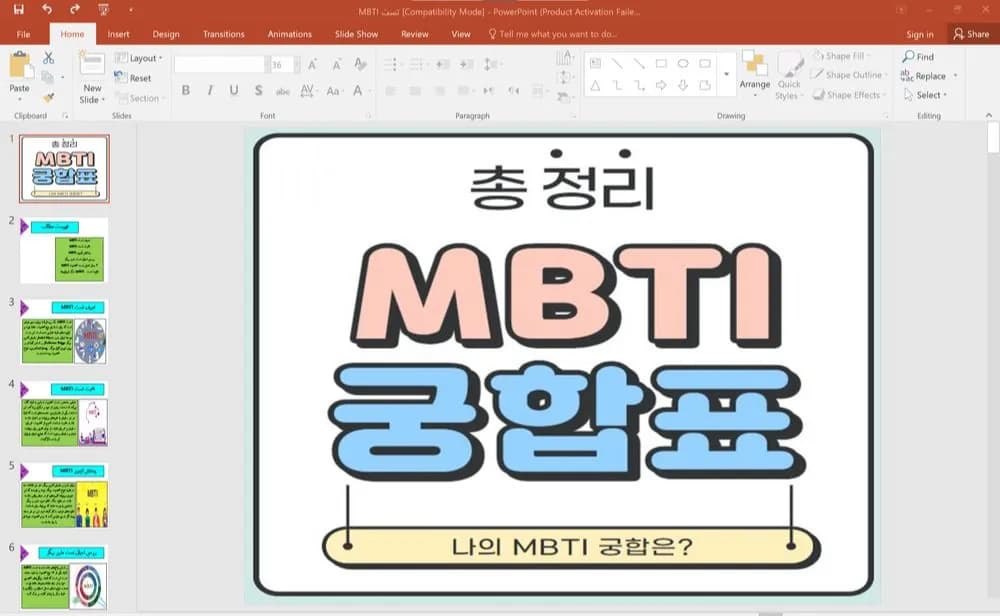Open the font size combo box

click(284, 64)
